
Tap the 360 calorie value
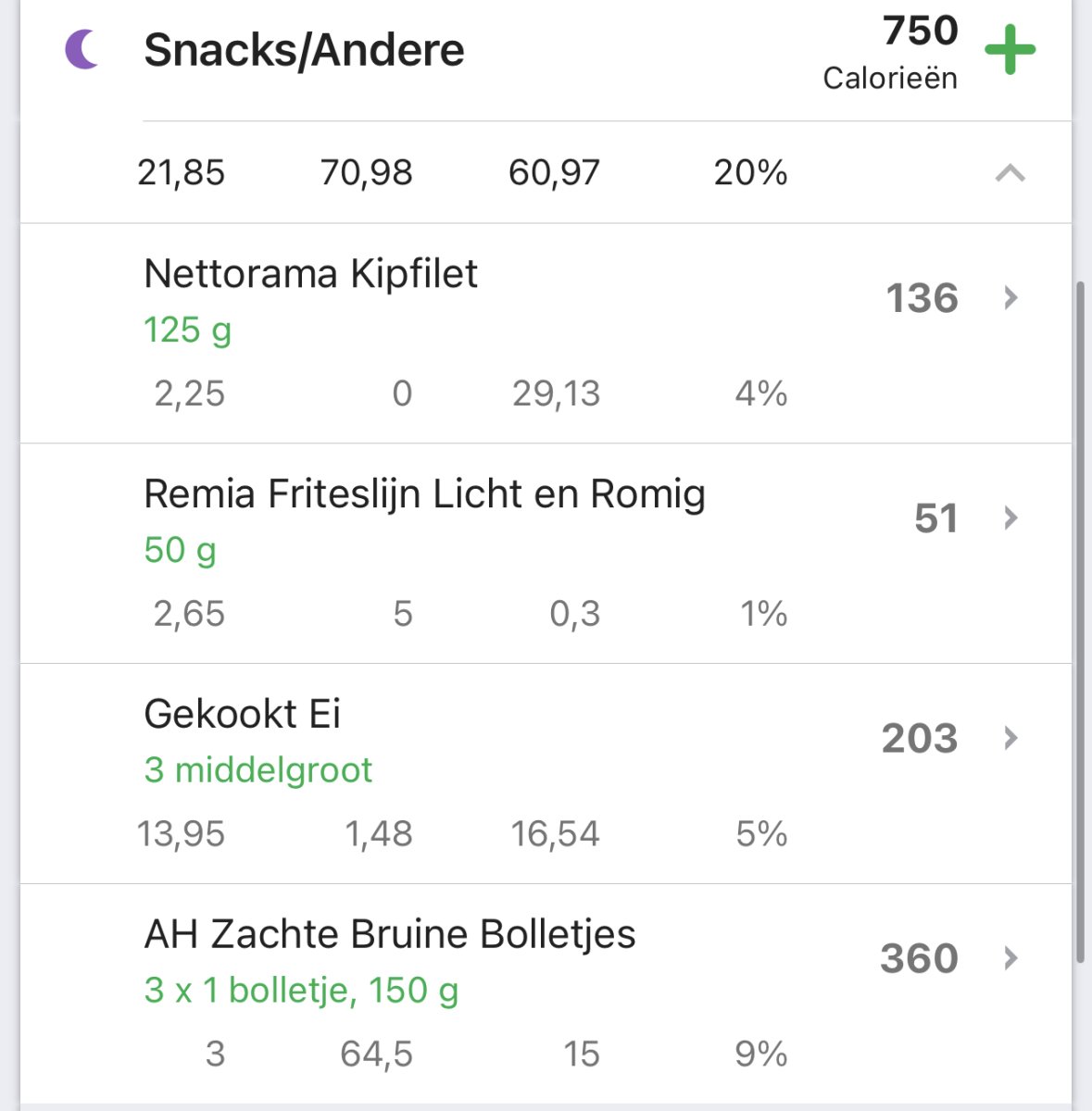pyautogui.click(x=919, y=958)
